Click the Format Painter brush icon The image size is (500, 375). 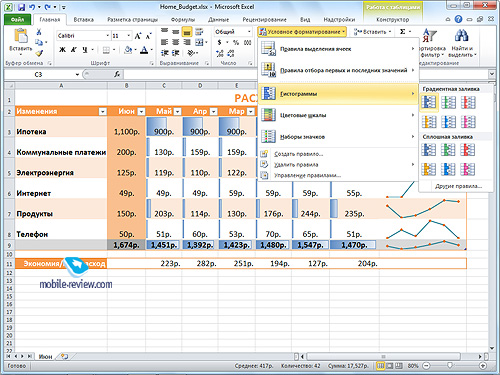coord(39,53)
